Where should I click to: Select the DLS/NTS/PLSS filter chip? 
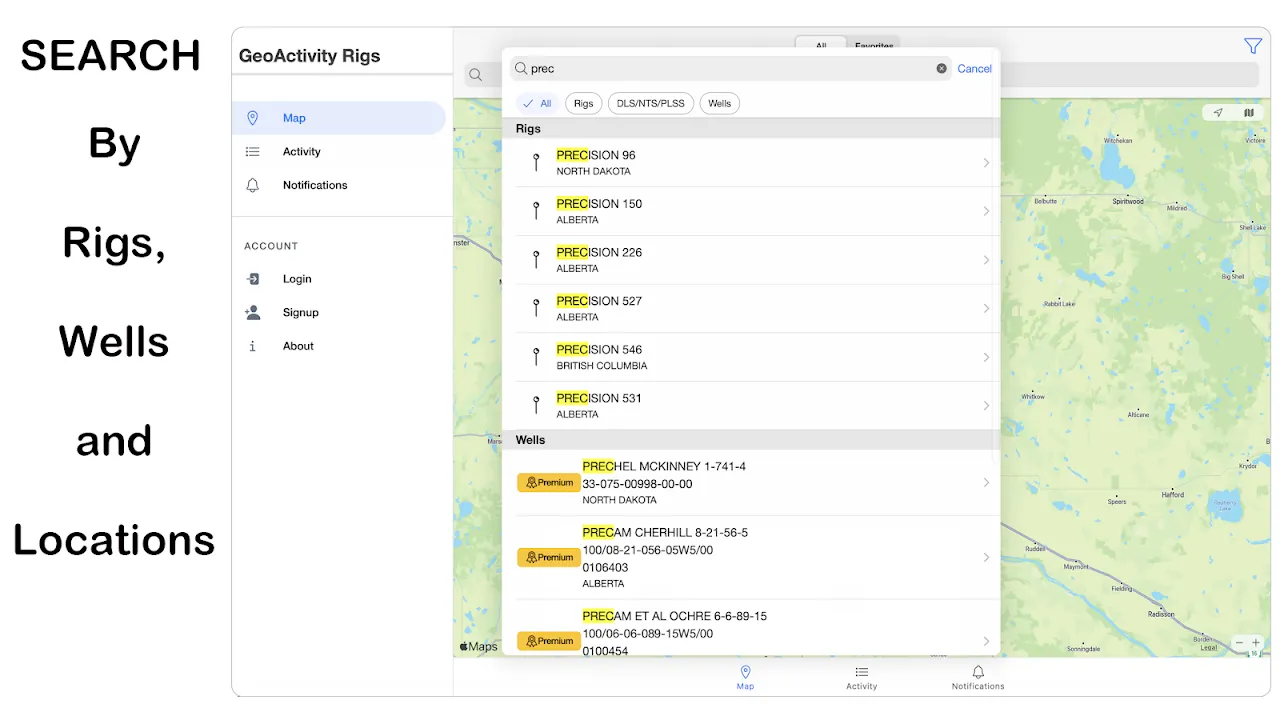651,103
